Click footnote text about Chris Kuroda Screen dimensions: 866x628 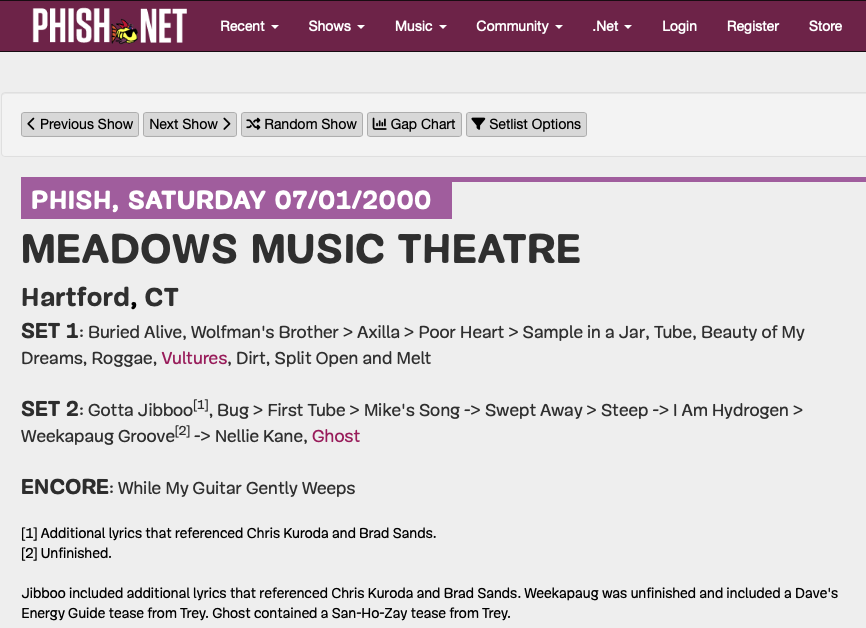[x=229, y=533]
